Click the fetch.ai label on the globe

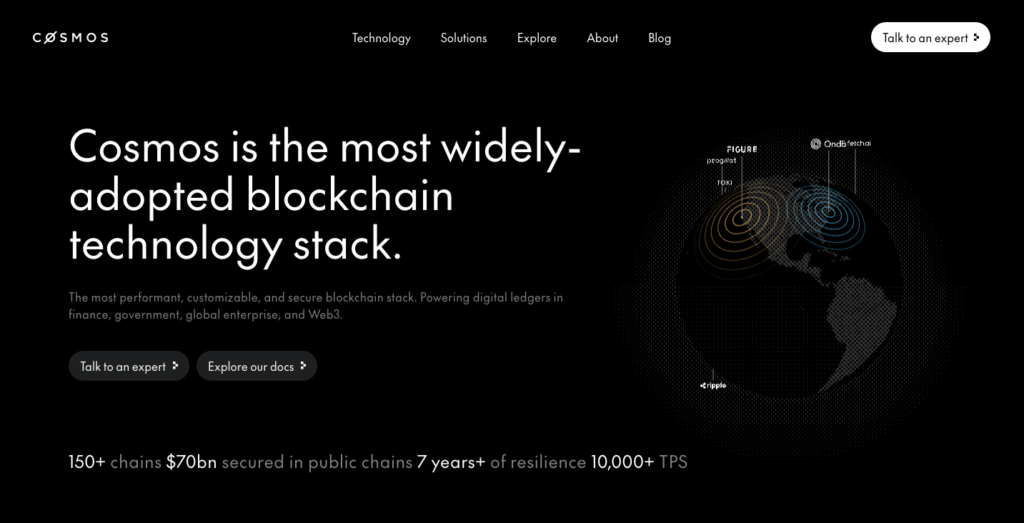(x=859, y=143)
